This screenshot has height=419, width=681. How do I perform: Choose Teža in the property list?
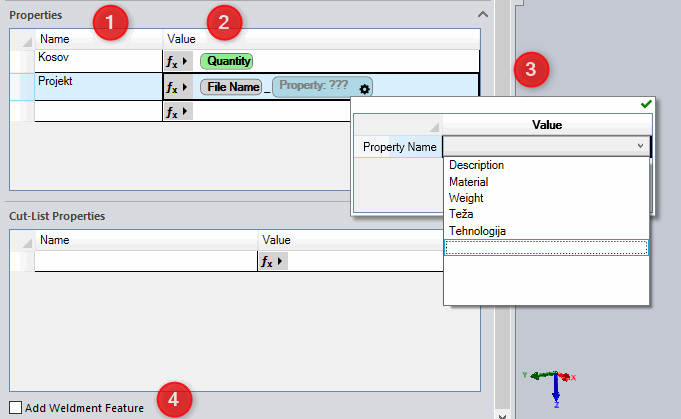461,215
